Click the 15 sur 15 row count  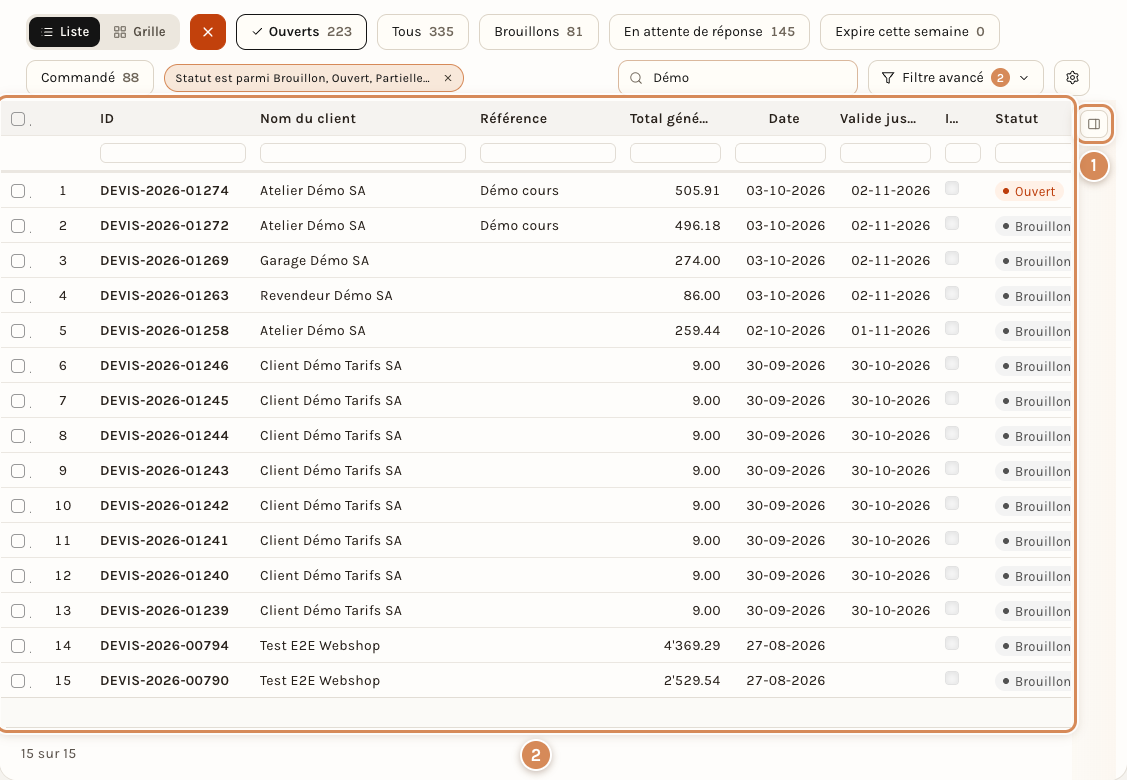click(x=48, y=753)
